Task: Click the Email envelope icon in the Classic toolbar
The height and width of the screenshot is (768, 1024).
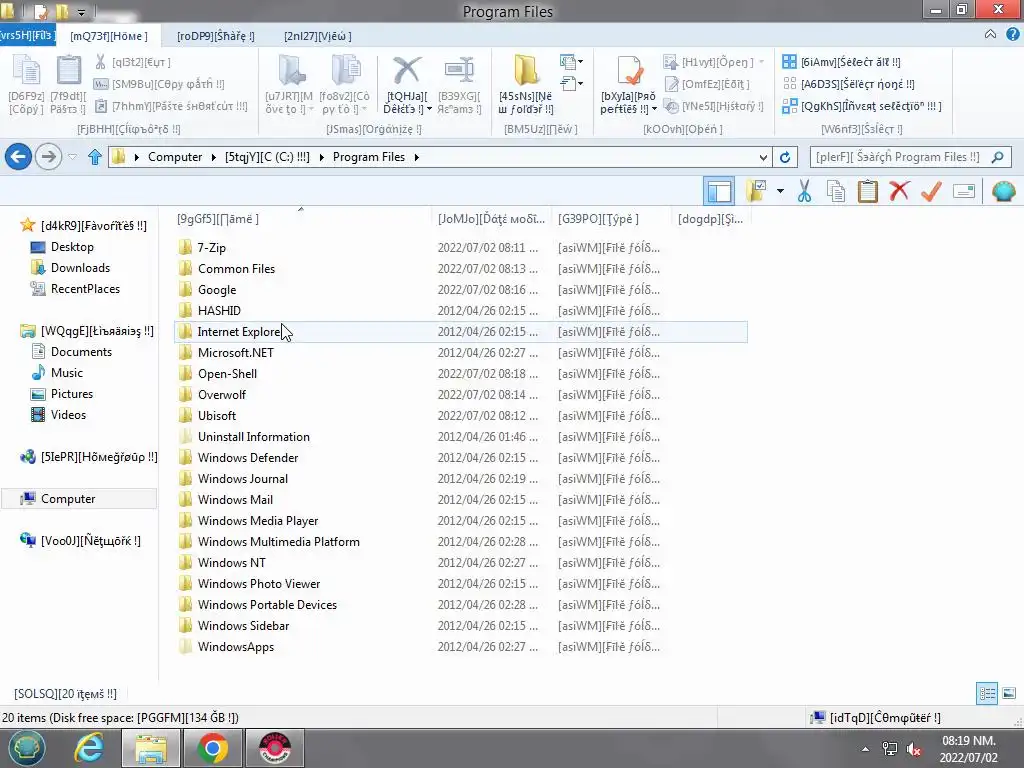Action: (x=964, y=191)
